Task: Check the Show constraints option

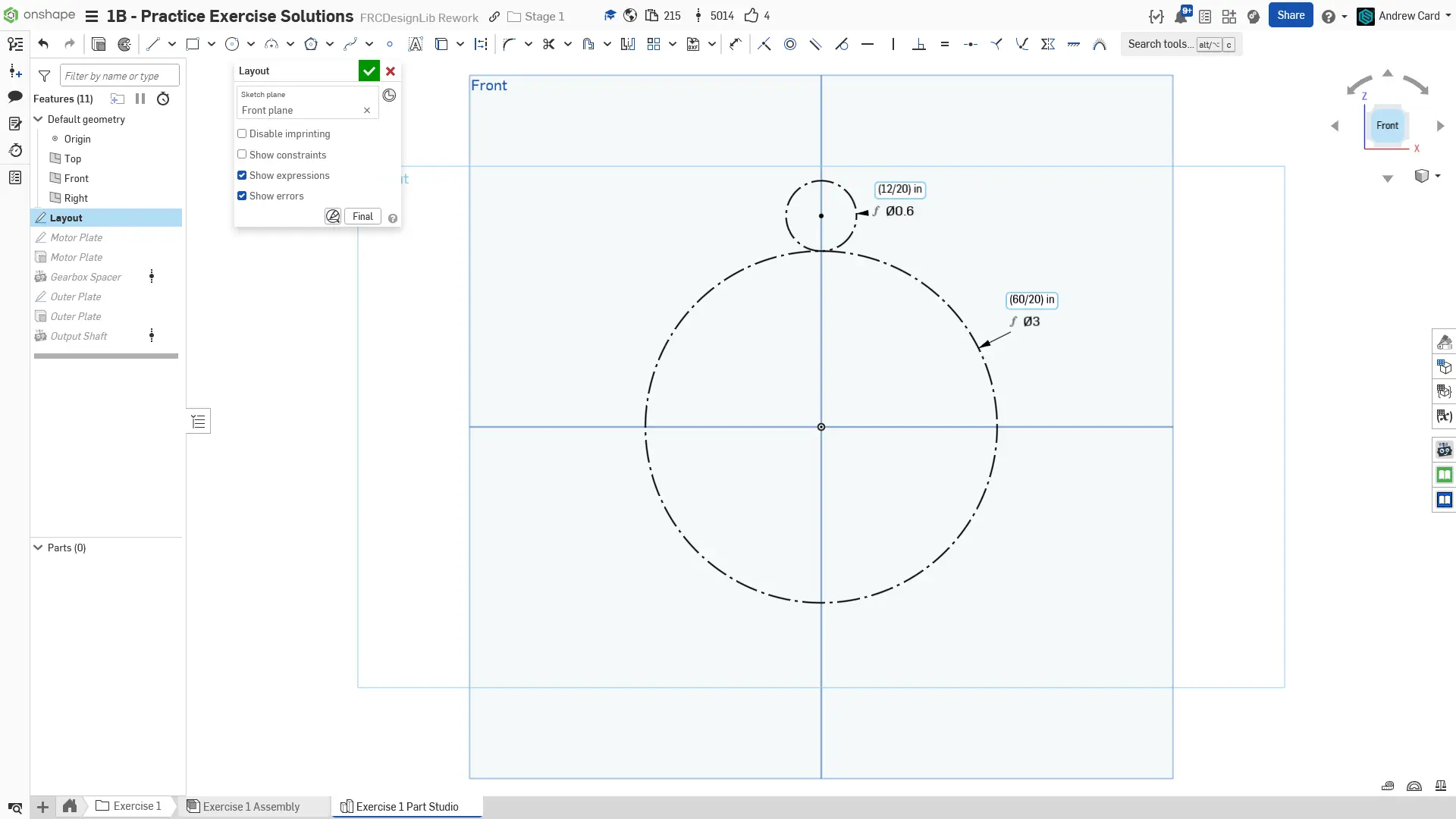Action: point(242,155)
